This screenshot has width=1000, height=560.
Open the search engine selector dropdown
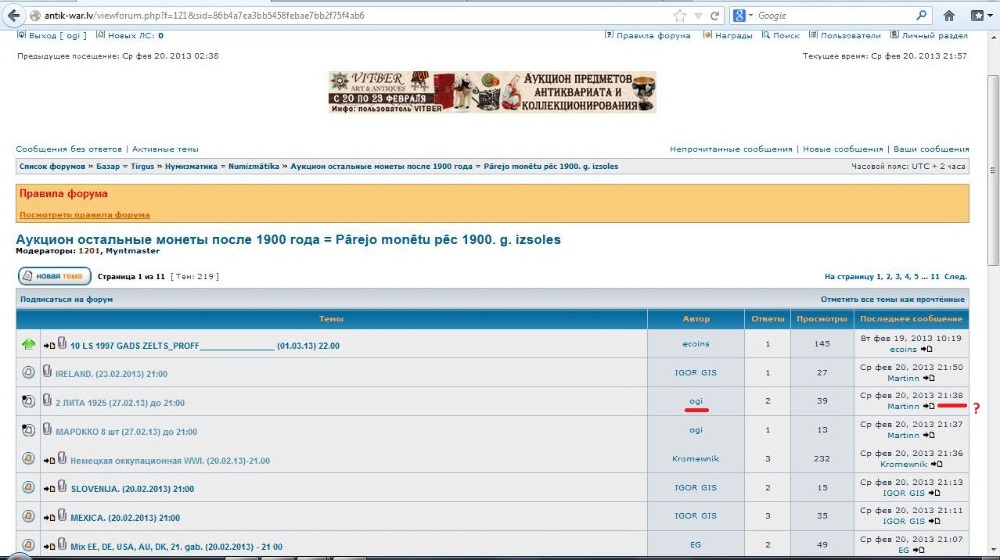click(751, 16)
